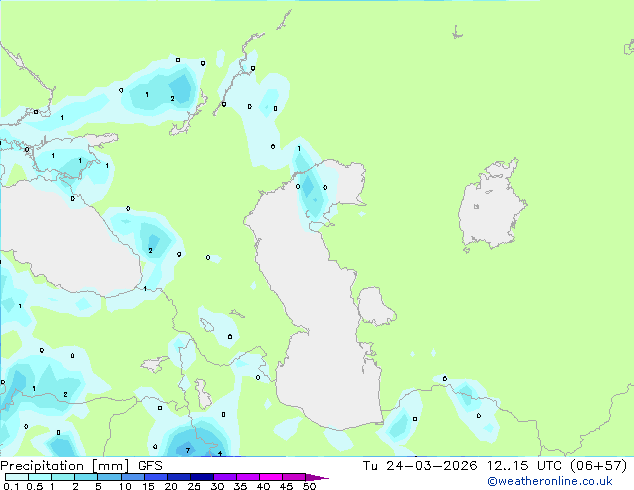Click the precipitation value 4 on the map

pos(220,454)
